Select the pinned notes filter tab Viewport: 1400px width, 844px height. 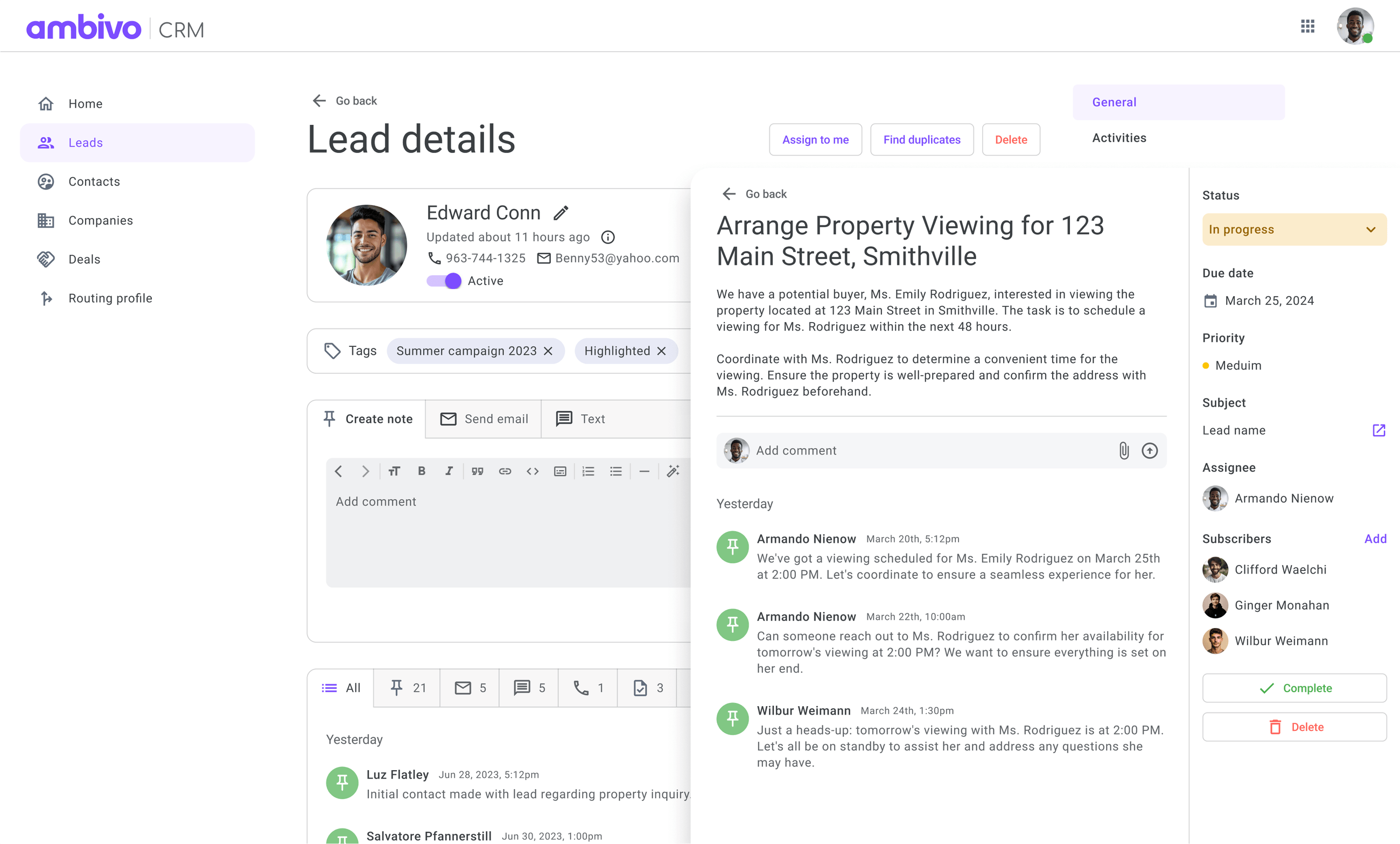click(407, 688)
